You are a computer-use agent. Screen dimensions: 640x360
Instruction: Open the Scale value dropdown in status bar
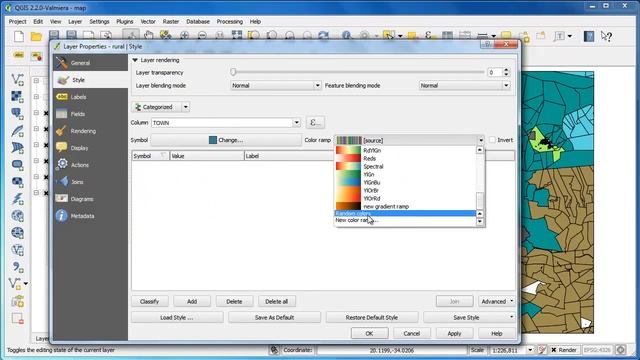tap(530, 350)
